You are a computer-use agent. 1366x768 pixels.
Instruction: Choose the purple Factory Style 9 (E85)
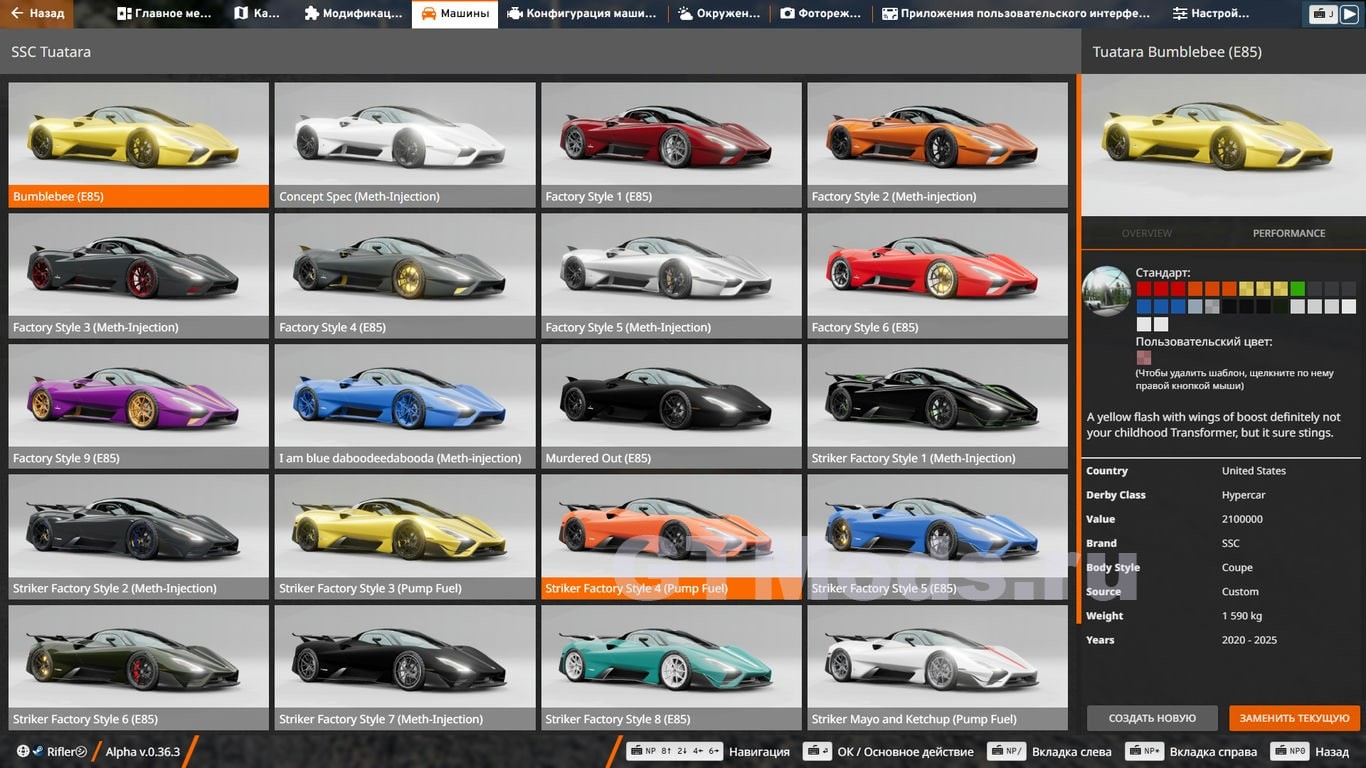coord(139,406)
